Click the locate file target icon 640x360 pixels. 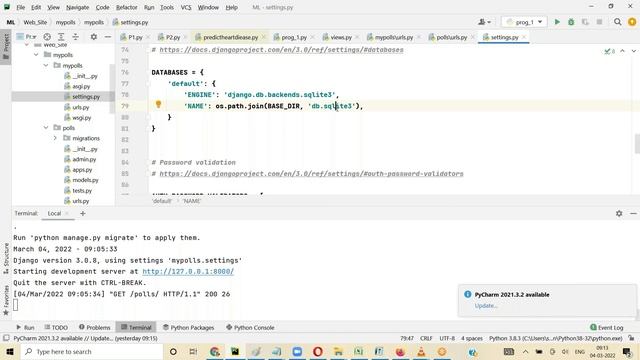47,37
